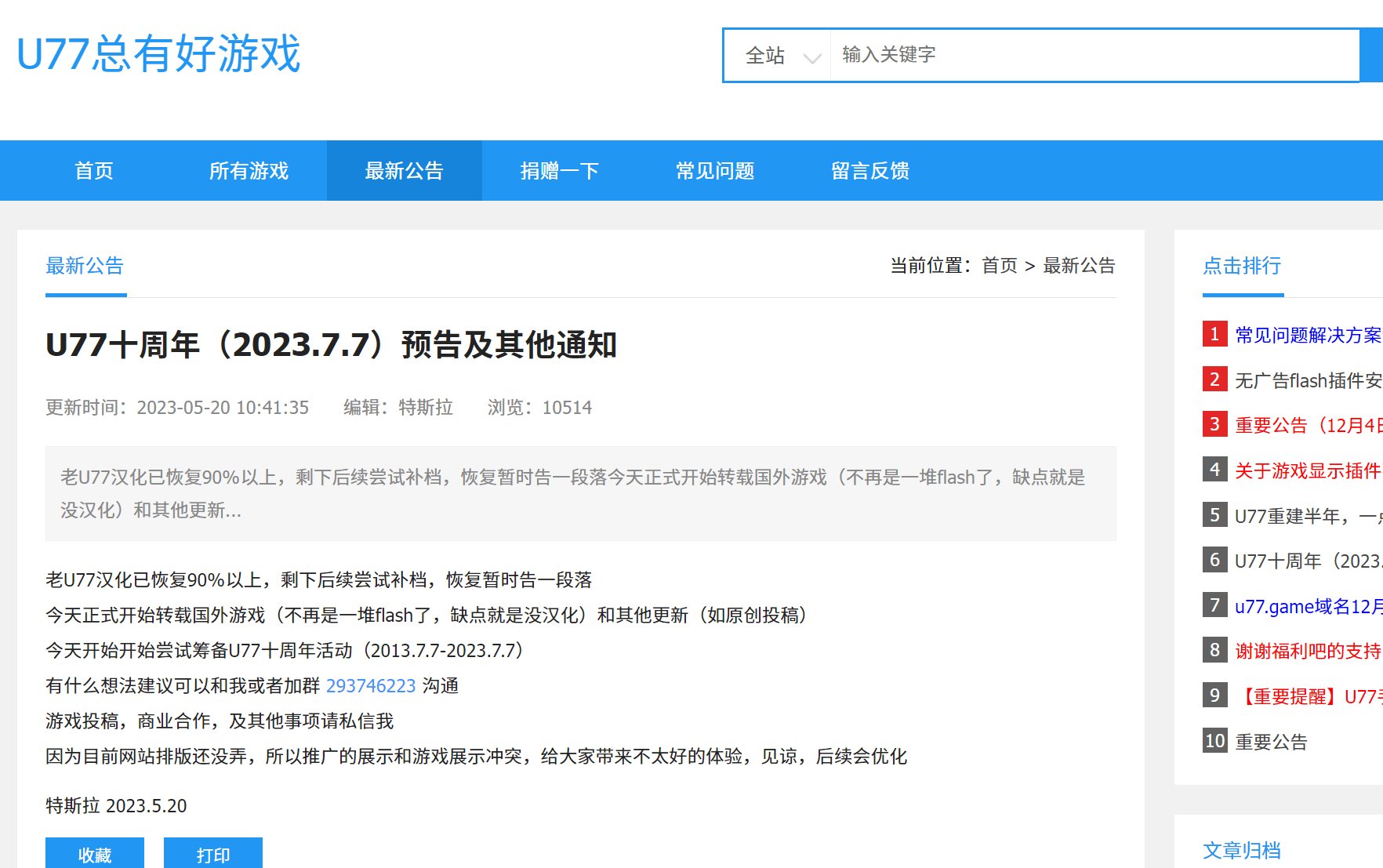The width and height of the screenshot is (1383, 868).
Task: Click the red rank badge number 3
Action: tap(1215, 424)
